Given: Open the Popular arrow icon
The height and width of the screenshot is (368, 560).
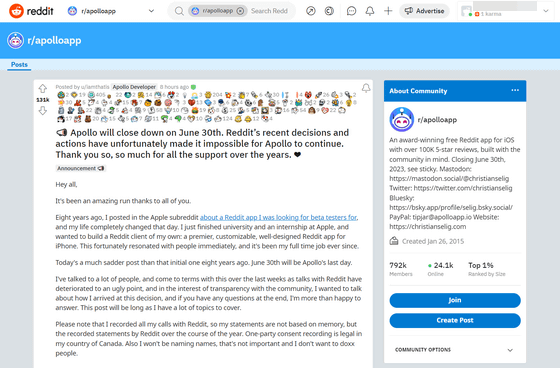Looking at the screenshot, I should click(311, 11).
